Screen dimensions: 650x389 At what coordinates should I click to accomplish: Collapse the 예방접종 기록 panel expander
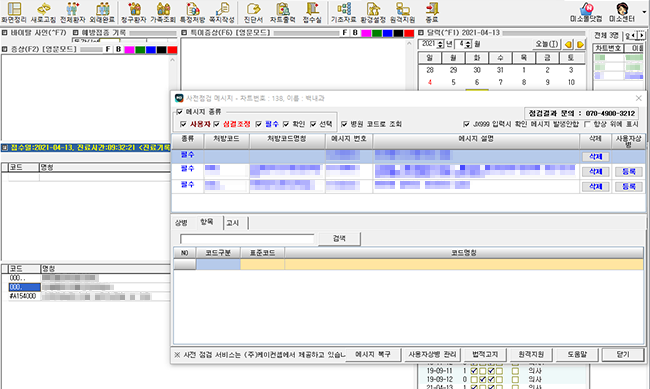pyautogui.click(x=76, y=32)
